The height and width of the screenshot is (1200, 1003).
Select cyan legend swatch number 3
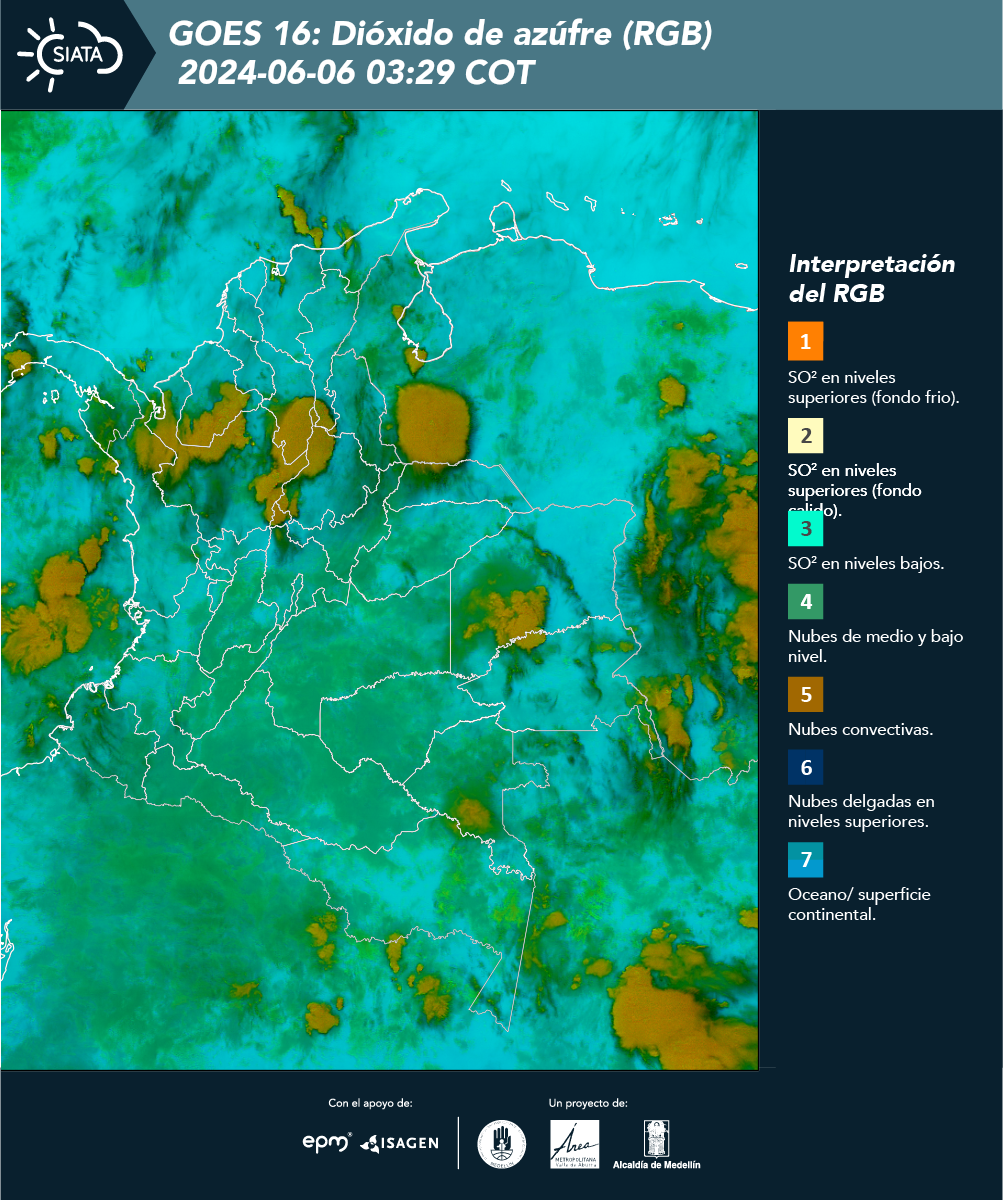(x=805, y=528)
